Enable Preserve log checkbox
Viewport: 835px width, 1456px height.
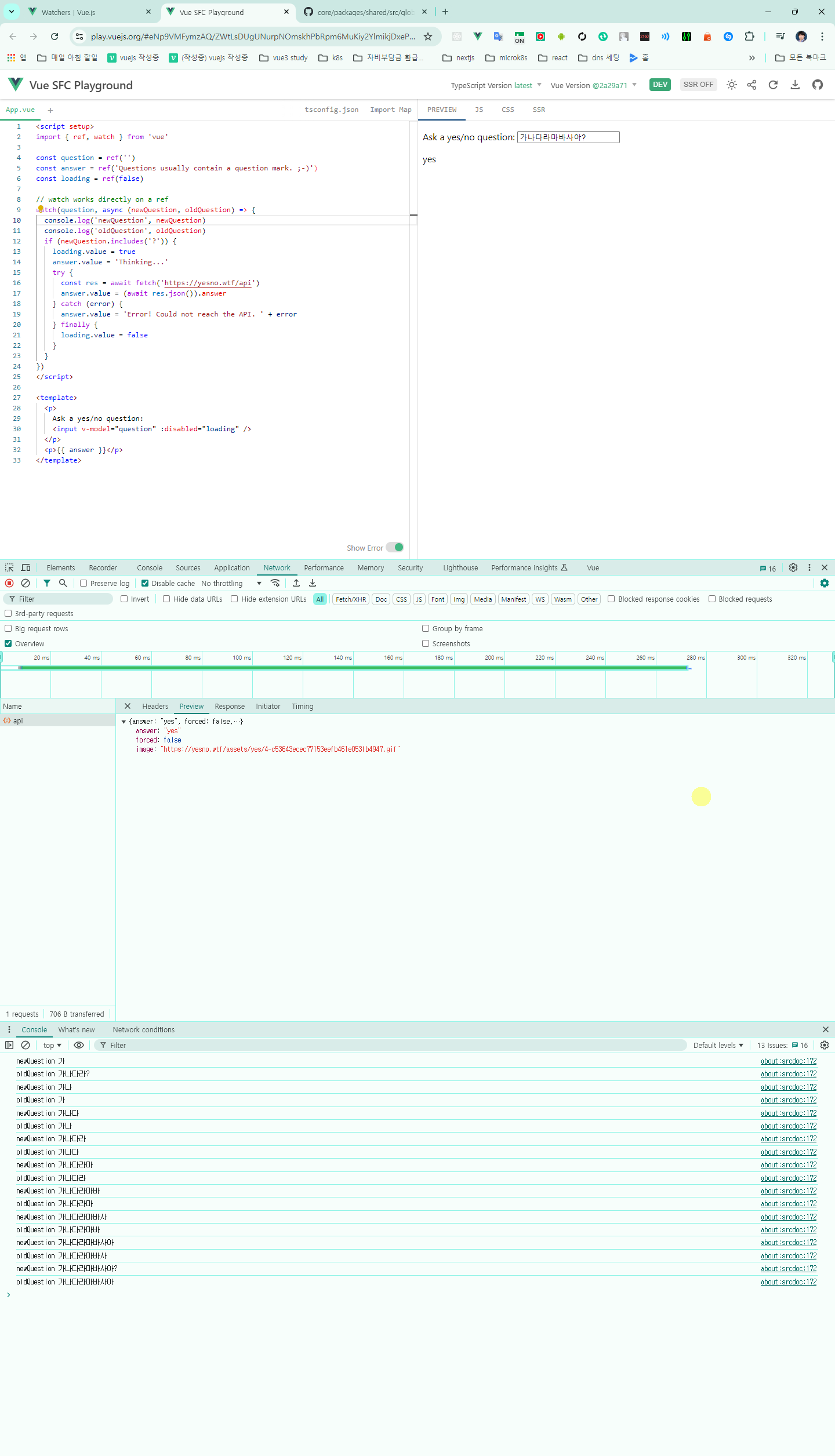click(x=83, y=583)
